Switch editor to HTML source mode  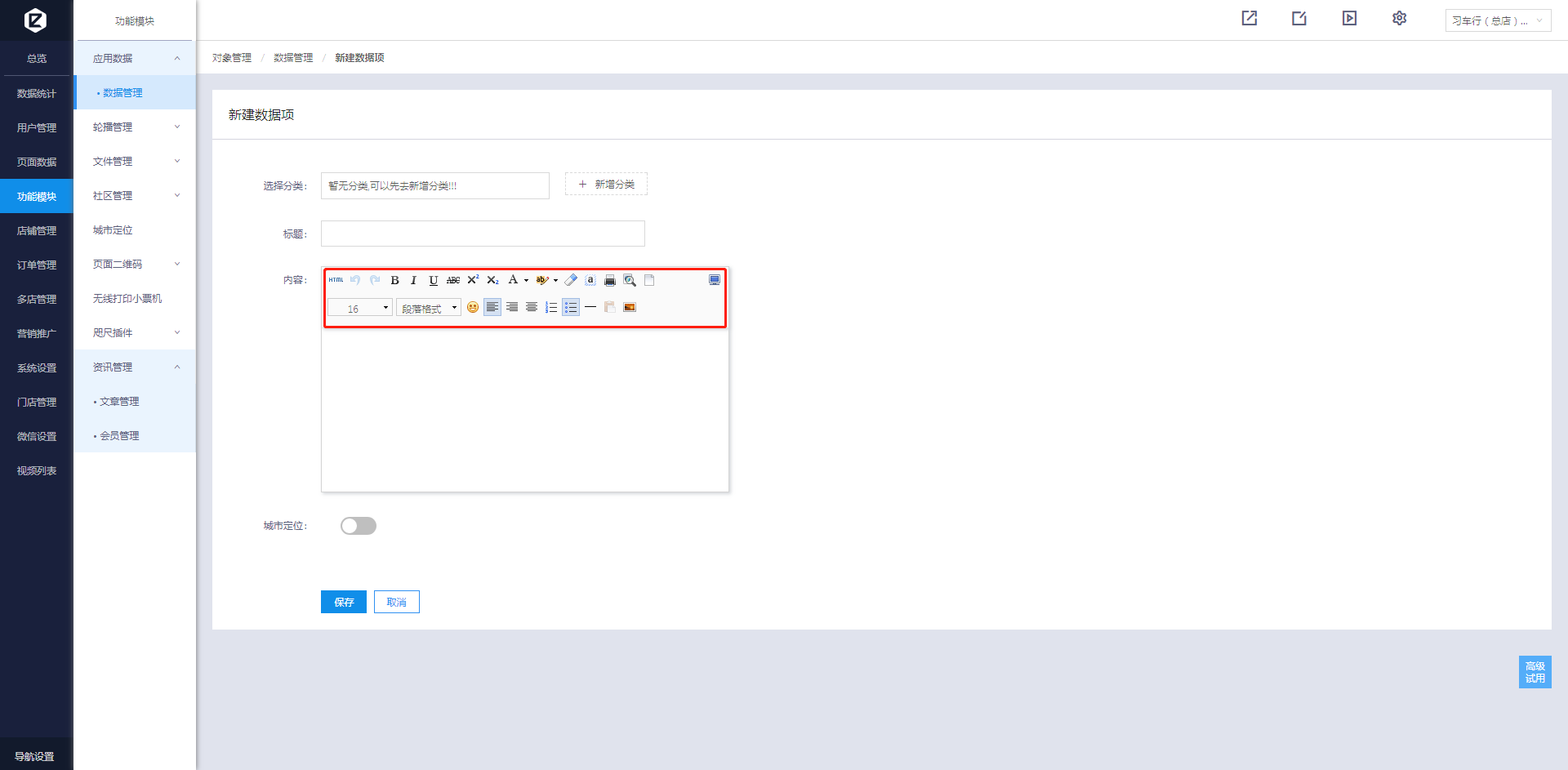(x=336, y=280)
